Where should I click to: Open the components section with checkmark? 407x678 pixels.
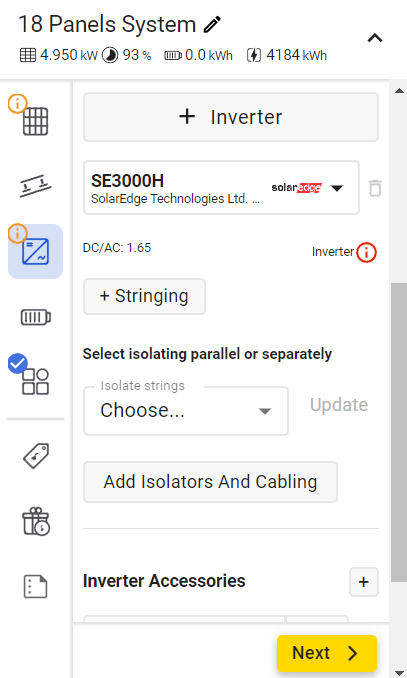[35, 381]
